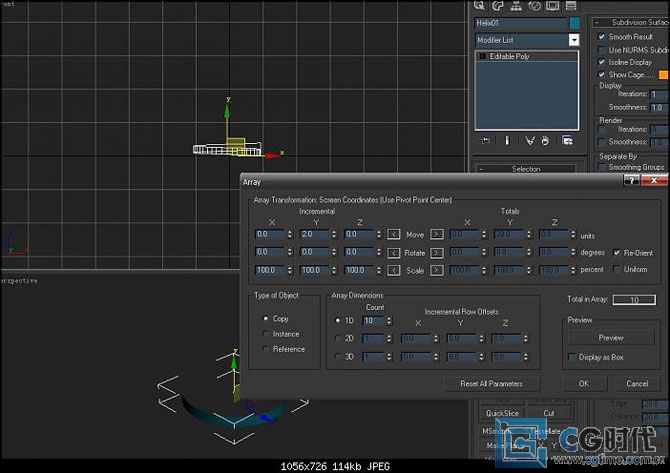Open the Modifier List dropdown
Screen dimensions: 670x473
(x=574, y=40)
